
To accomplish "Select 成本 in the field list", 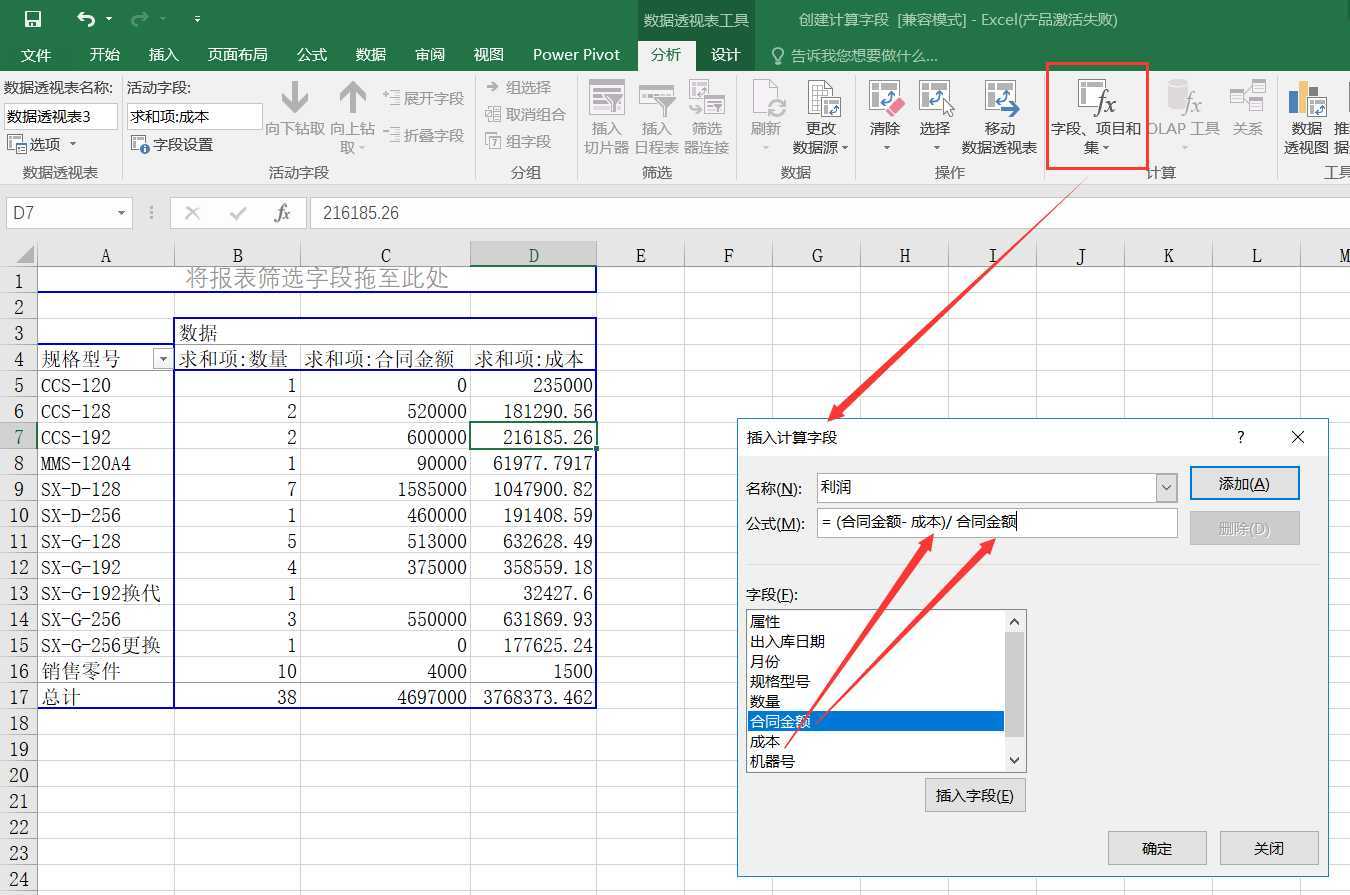I will [x=876, y=741].
